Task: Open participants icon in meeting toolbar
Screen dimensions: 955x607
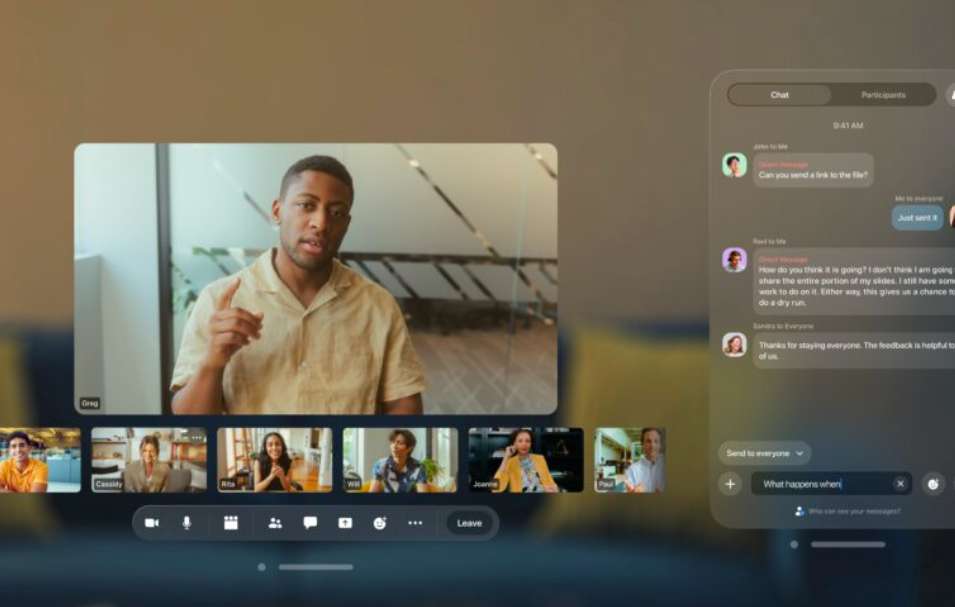Action: [275, 523]
